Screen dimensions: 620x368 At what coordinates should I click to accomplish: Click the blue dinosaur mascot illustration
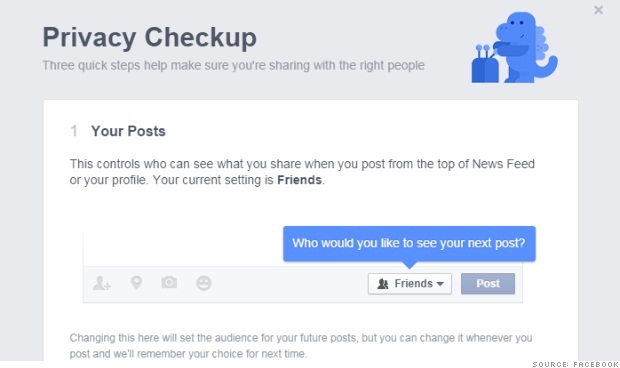(515, 47)
